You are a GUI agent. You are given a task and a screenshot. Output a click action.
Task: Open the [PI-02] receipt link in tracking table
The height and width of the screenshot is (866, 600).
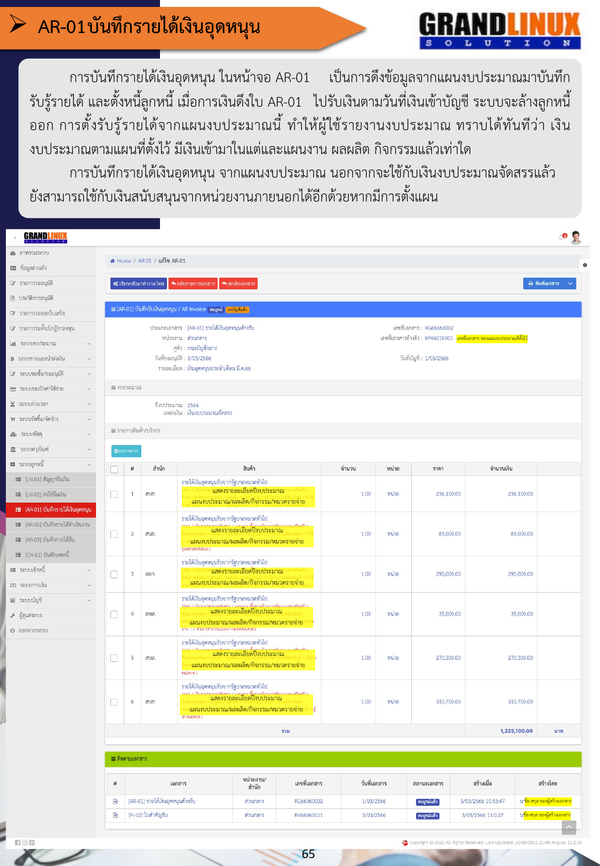[149, 815]
